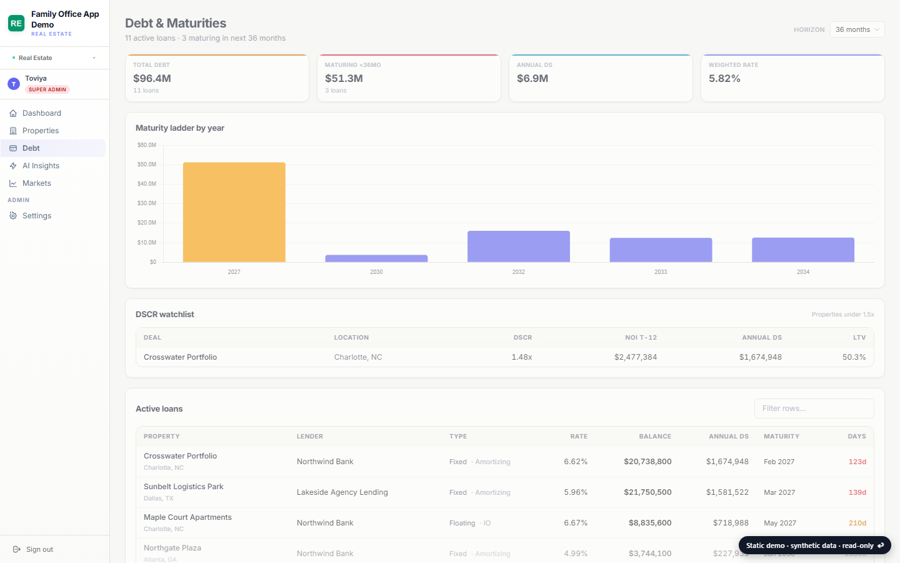
Task: Click the Debt card icon
Action: [x=13, y=148]
